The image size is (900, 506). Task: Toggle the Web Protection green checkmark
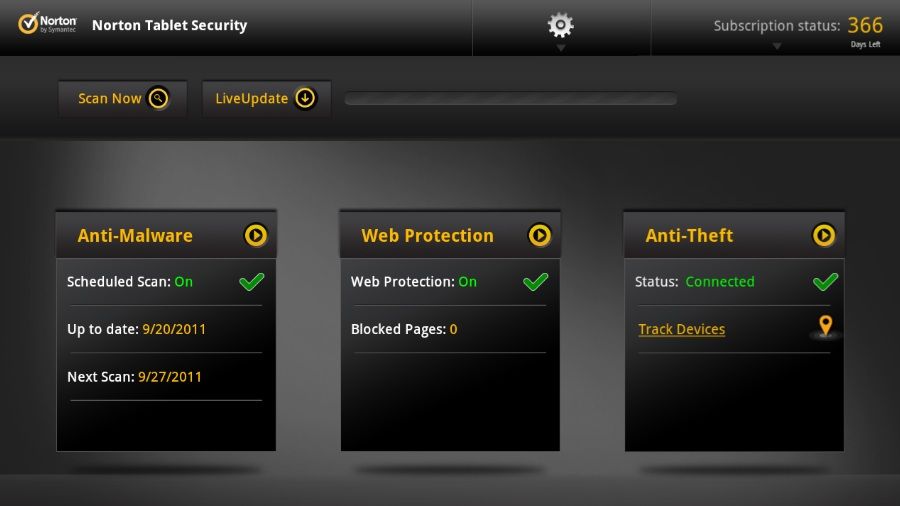pyautogui.click(x=536, y=282)
